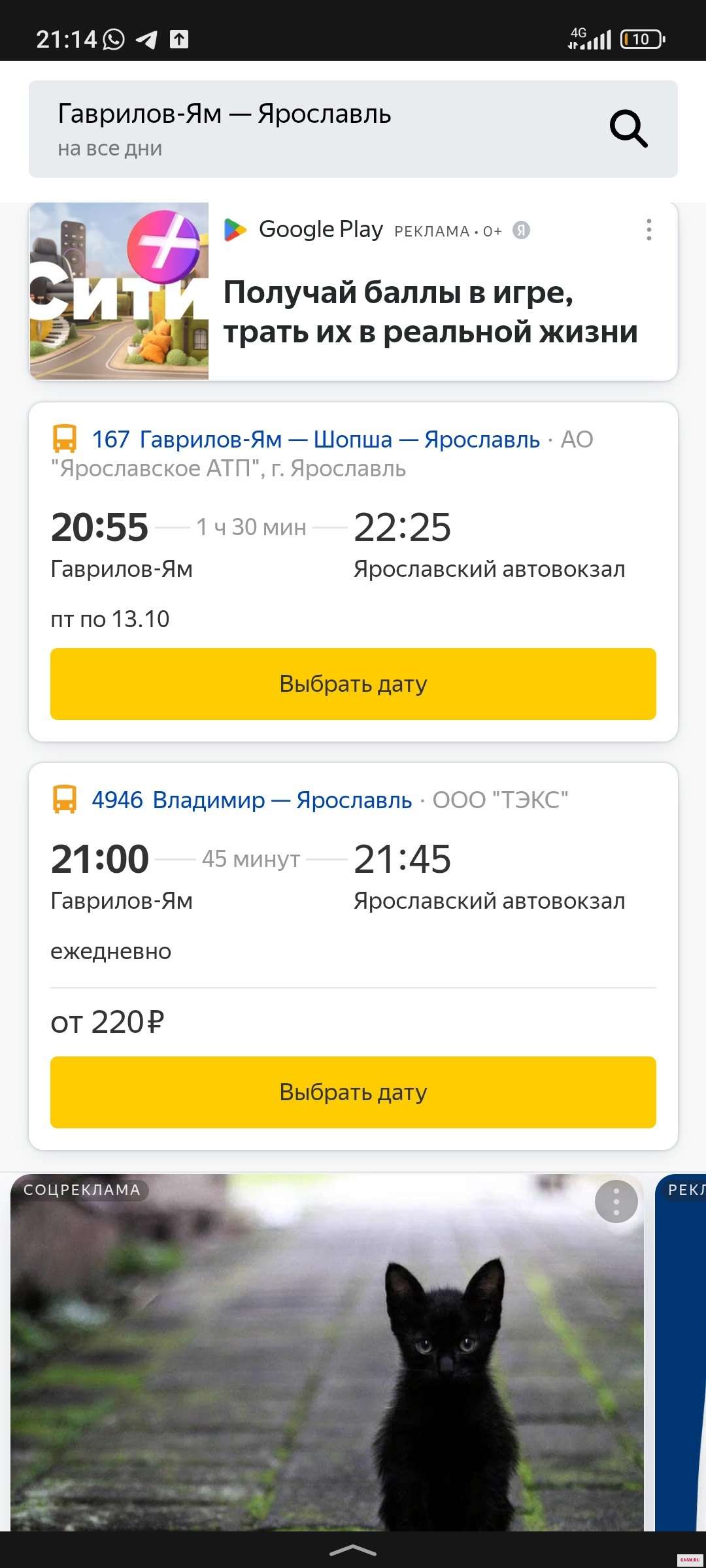The width and height of the screenshot is (706, 1568).
Task: Open route 167 Гаврилов-Ям — Шопша — Ярославль link
Action: click(x=316, y=440)
